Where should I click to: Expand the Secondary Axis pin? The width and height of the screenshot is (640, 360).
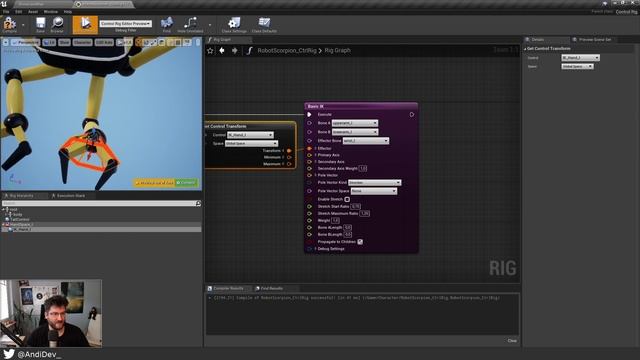click(x=316, y=162)
